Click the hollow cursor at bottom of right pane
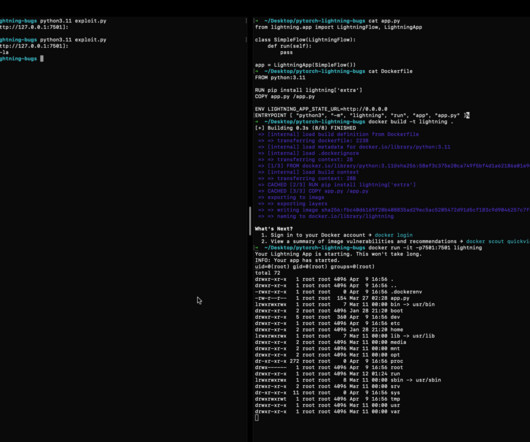This screenshot has height=442, width=530. point(257,418)
